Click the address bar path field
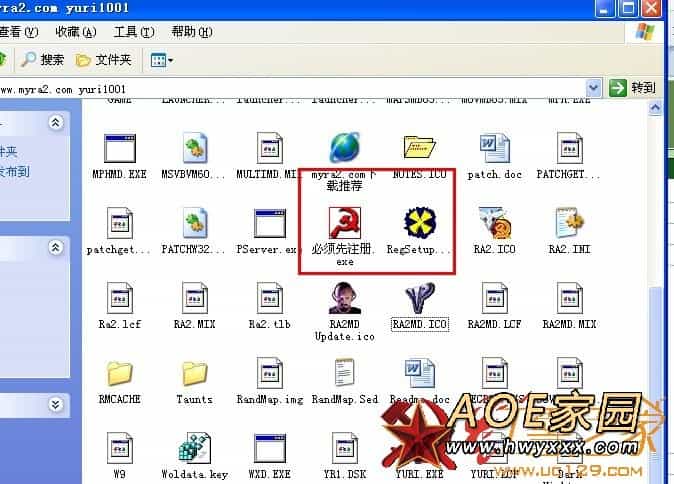The height and width of the screenshot is (484, 674). tap(292, 89)
